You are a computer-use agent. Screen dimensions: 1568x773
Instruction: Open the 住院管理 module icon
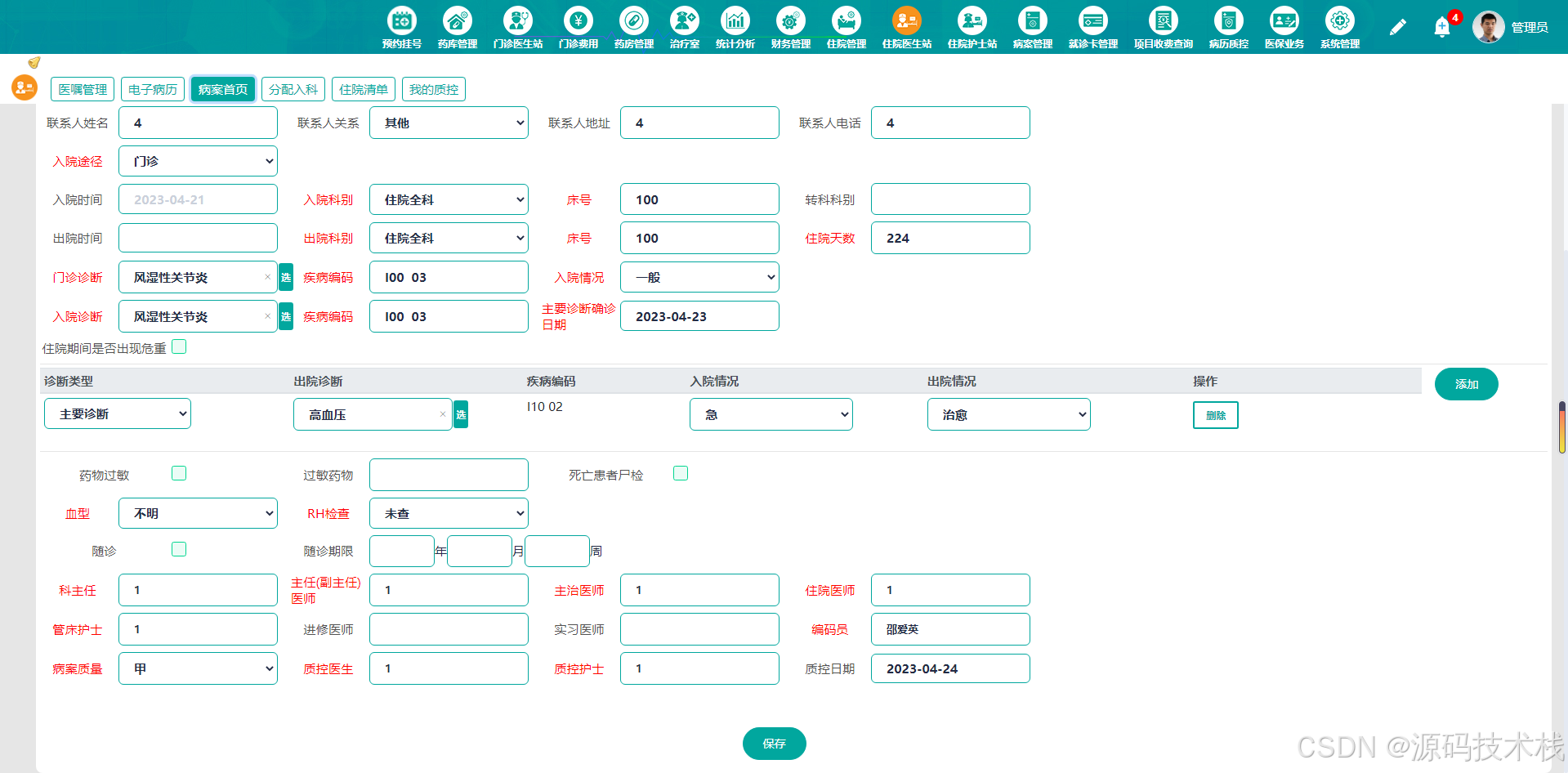tap(847, 20)
